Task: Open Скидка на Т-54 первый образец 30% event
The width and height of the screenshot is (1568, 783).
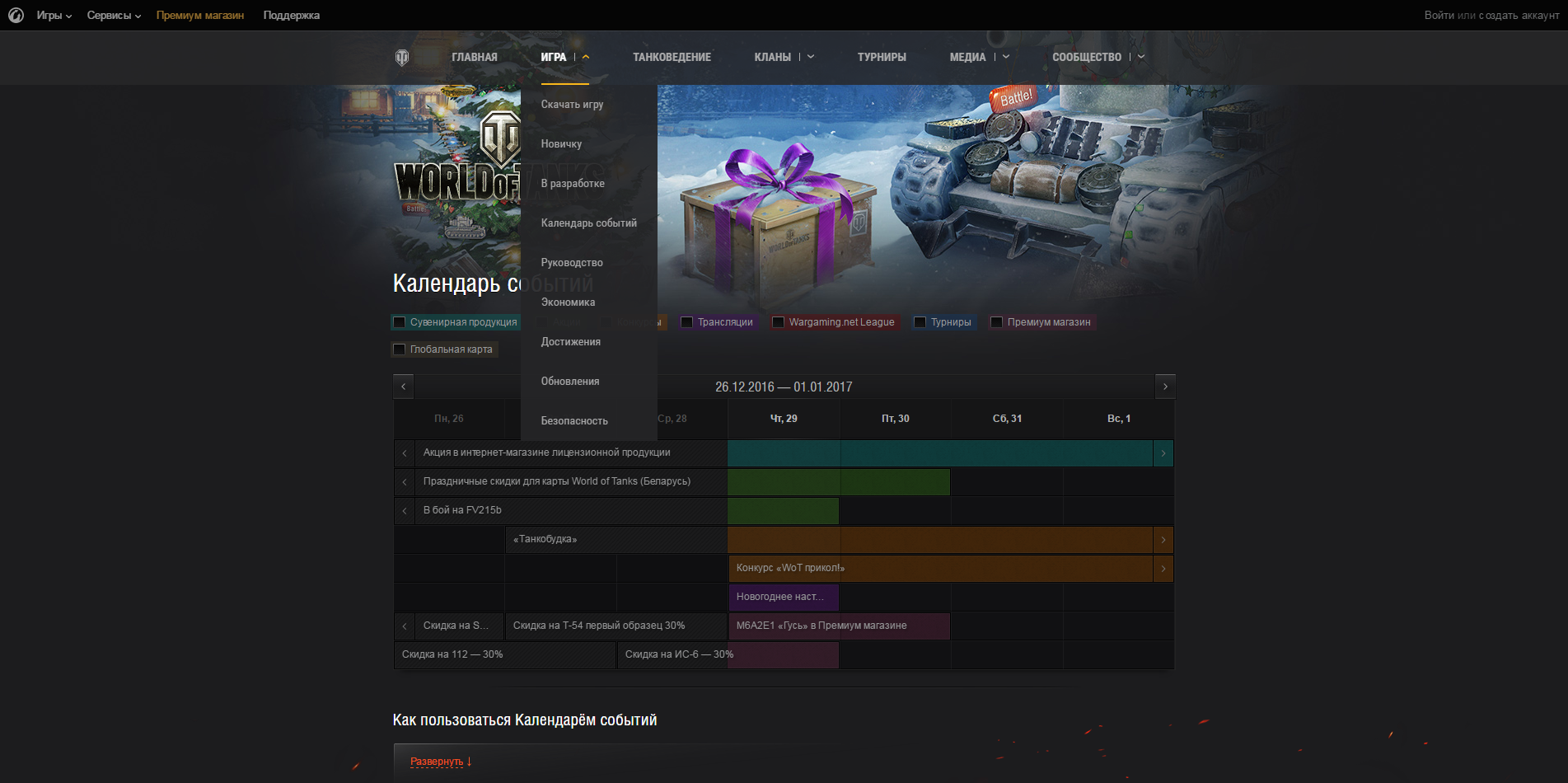Action: [616, 626]
